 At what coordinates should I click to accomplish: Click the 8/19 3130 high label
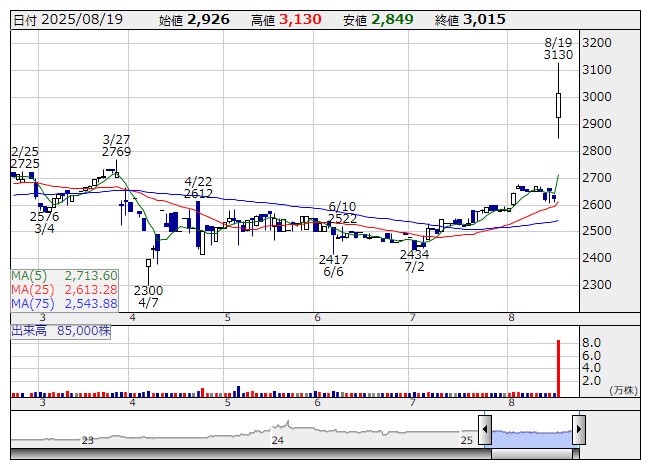point(558,49)
